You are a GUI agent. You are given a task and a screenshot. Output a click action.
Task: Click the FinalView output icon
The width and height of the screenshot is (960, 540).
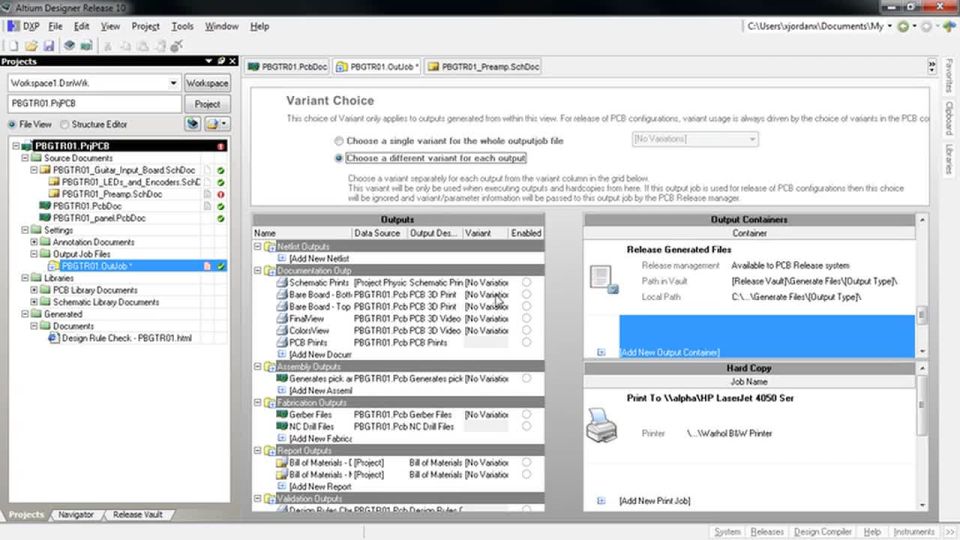[282, 318]
